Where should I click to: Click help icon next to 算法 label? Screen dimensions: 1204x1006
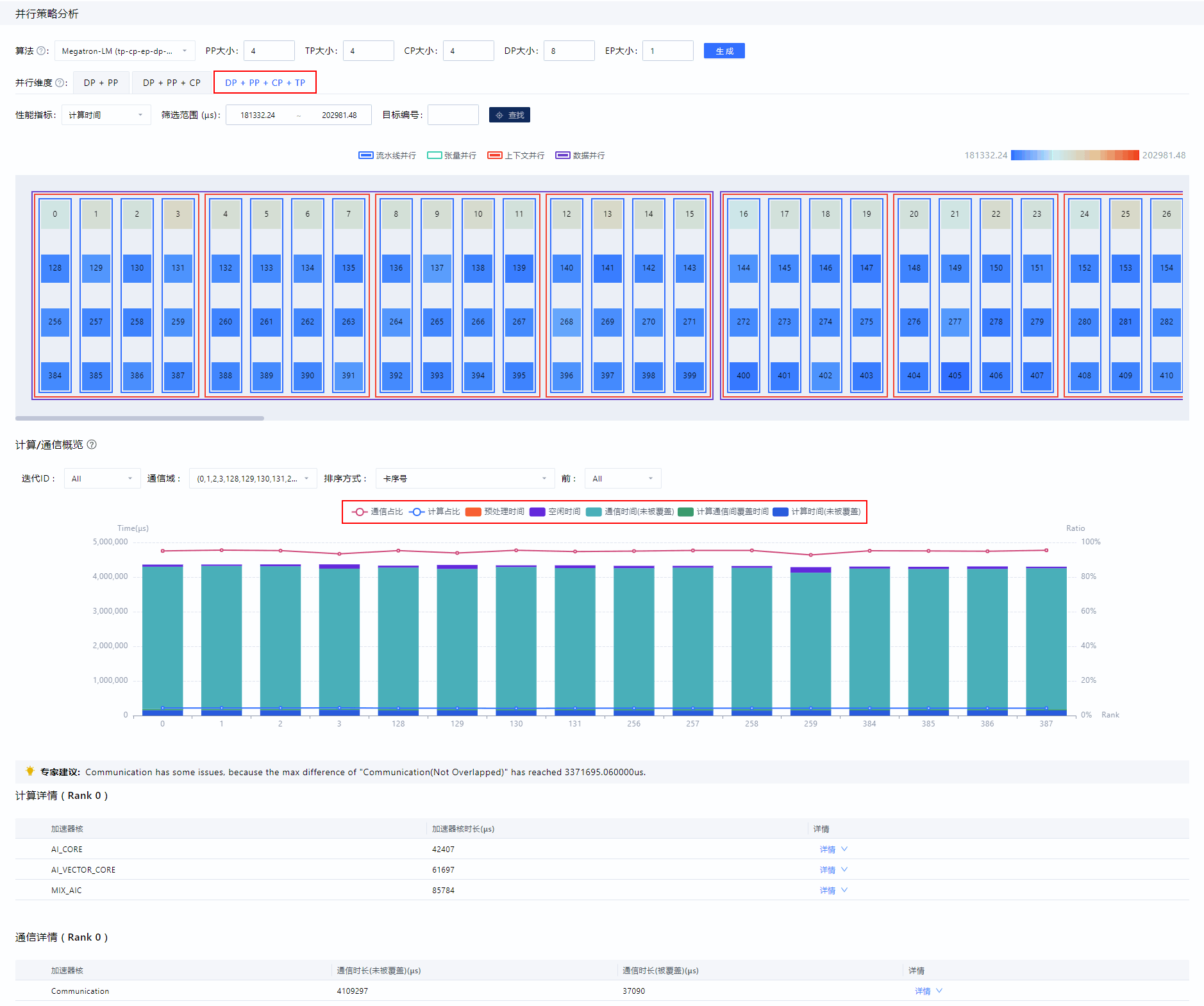point(41,51)
